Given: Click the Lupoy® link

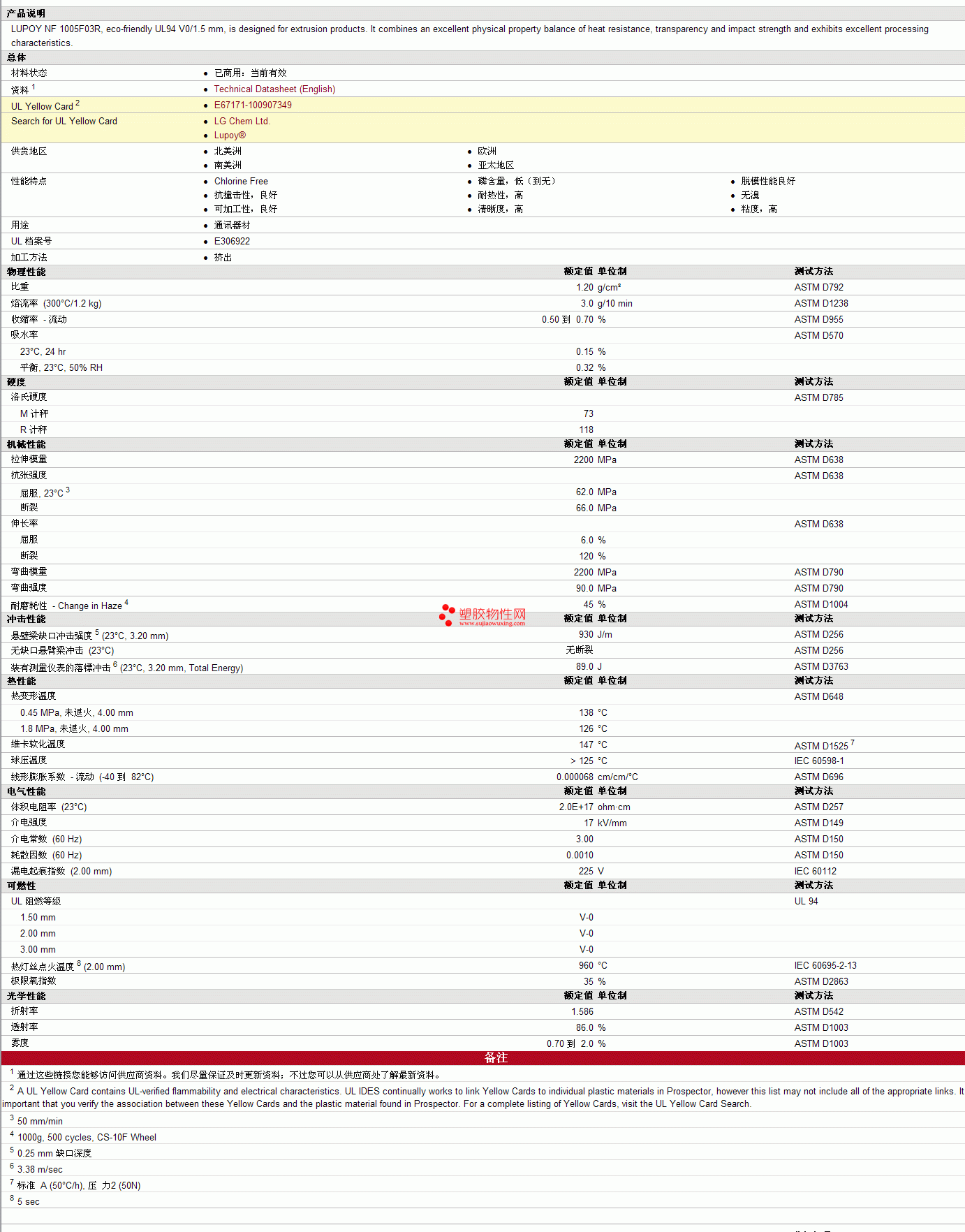Looking at the screenshot, I should 230,135.
